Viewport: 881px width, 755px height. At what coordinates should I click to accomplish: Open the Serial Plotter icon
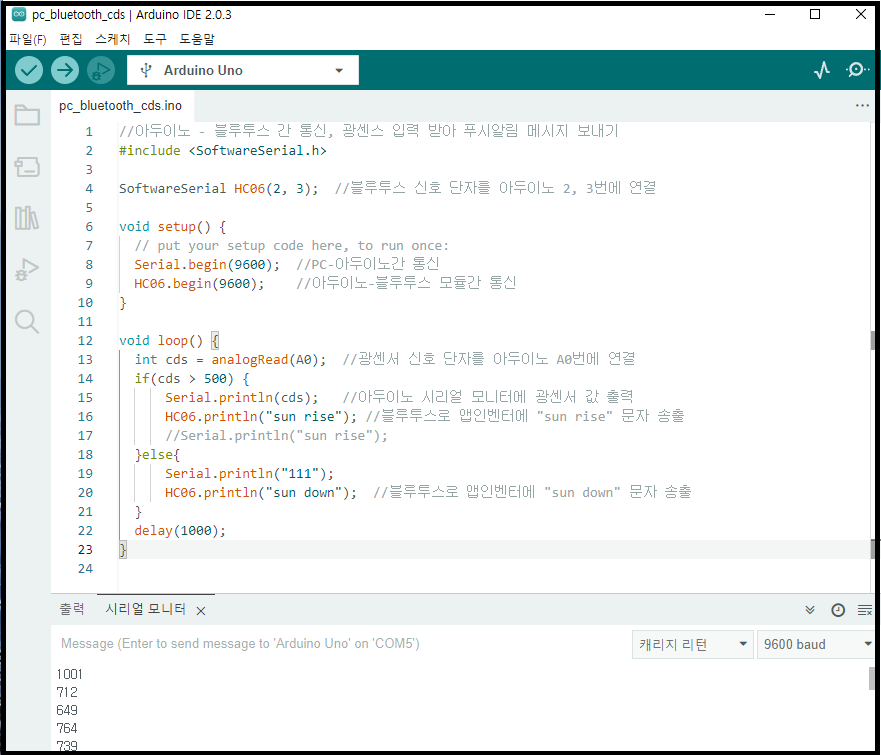coord(822,70)
